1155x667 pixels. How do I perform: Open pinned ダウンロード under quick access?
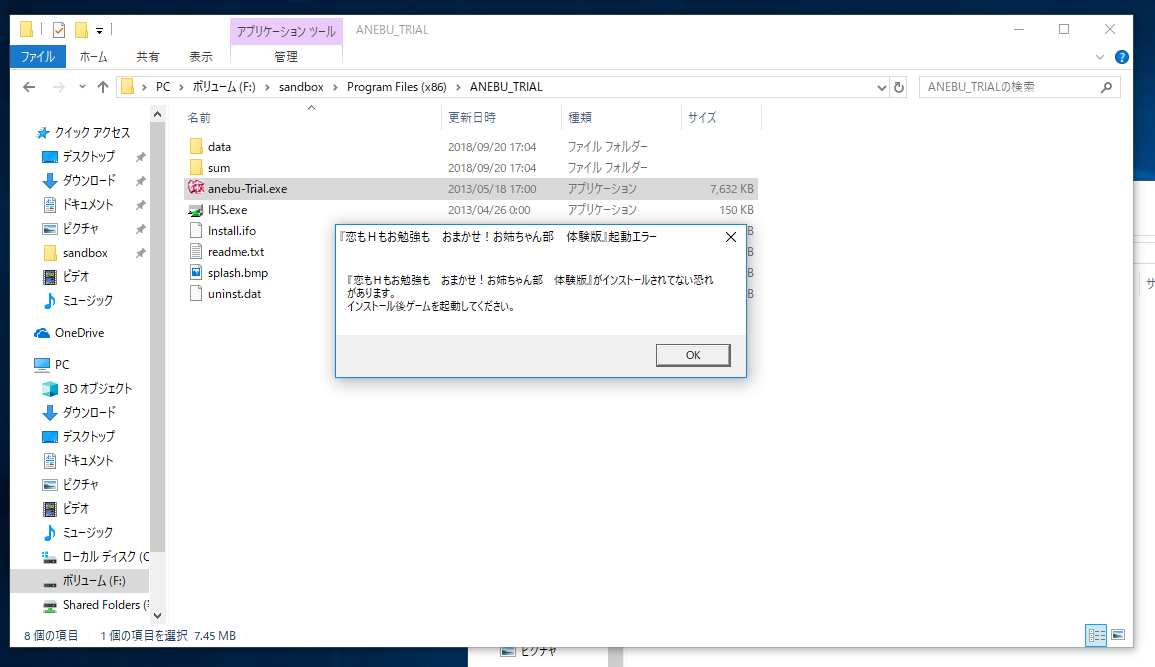click(88, 180)
